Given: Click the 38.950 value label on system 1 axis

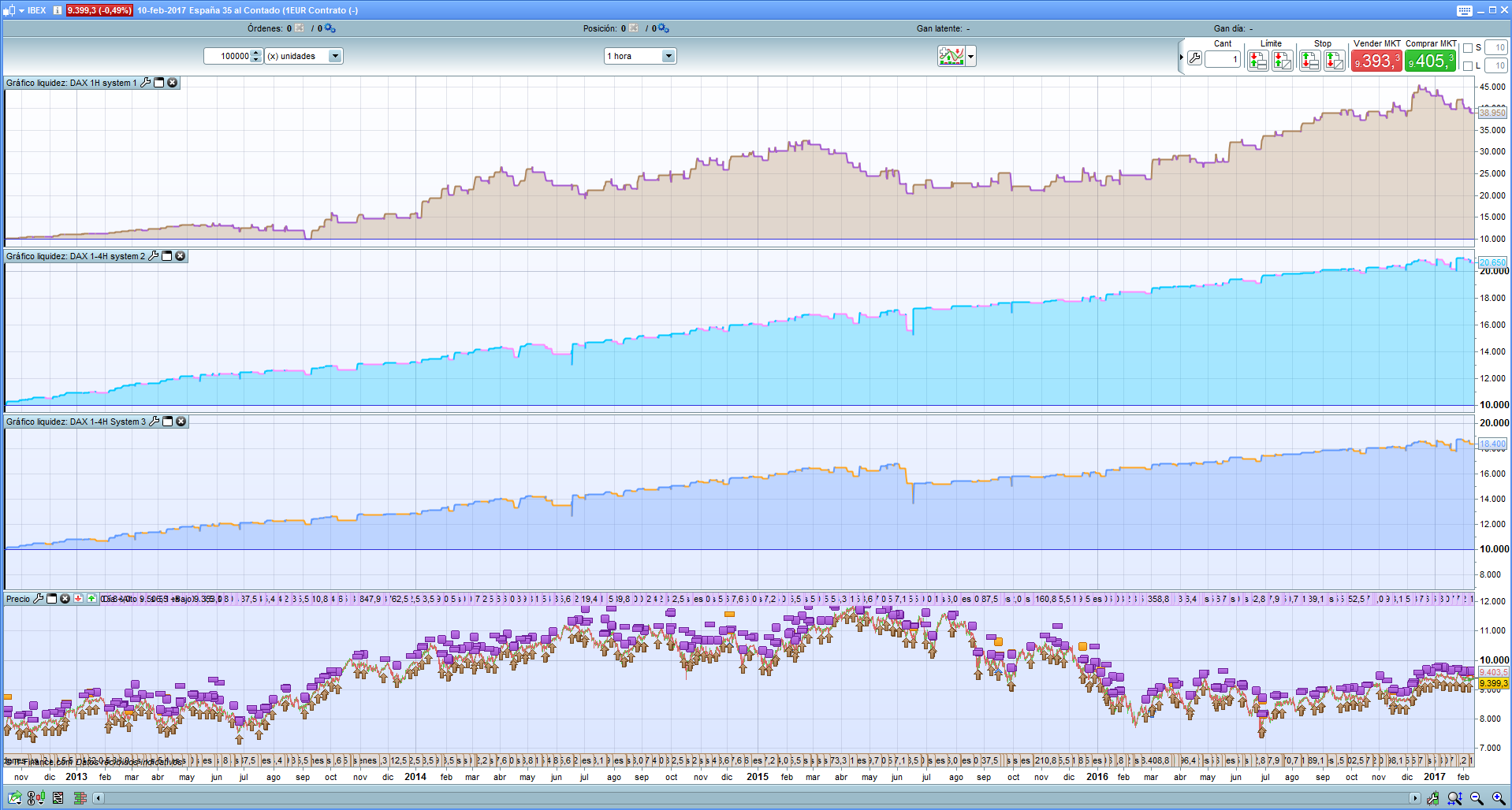Looking at the screenshot, I should pyautogui.click(x=1492, y=113).
